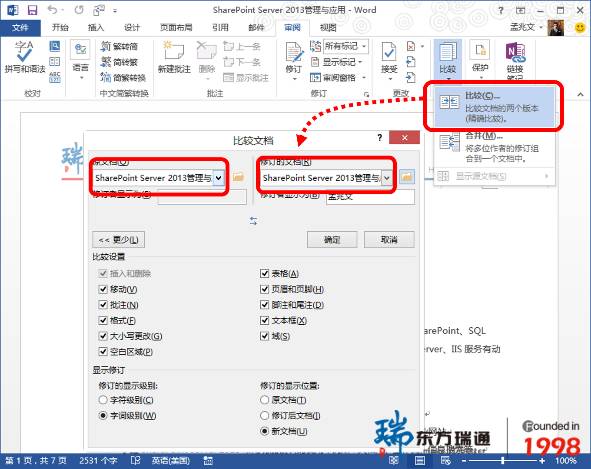Click the save icon in the quick access toolbar
Image resolution: width=591 pixels, height=469 pixels.
[x=33, y=10]
